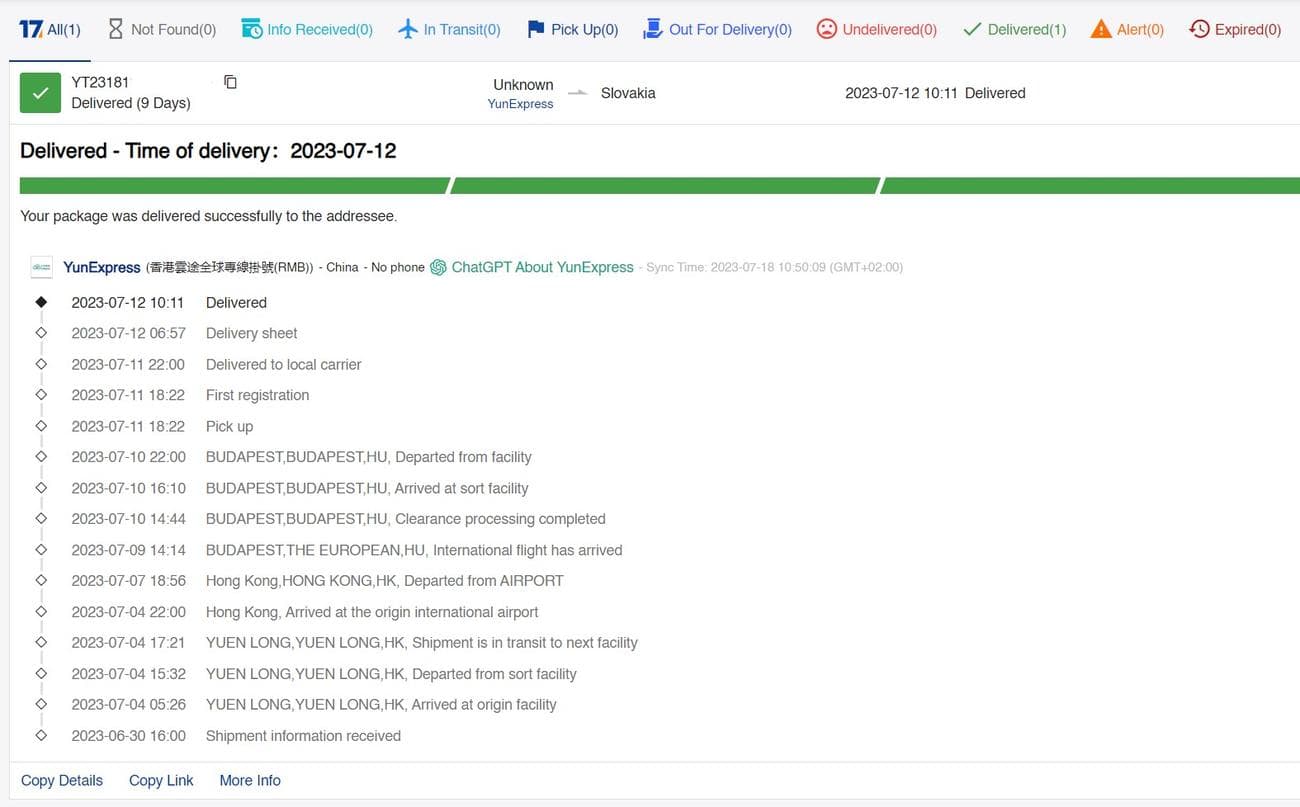Click the Pick Up flag icon
1300x807 pixels.
click(x=536, y=28)
